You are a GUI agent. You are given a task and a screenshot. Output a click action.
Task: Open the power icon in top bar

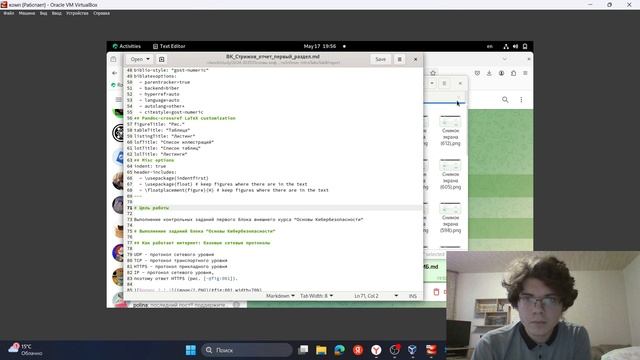525,47
